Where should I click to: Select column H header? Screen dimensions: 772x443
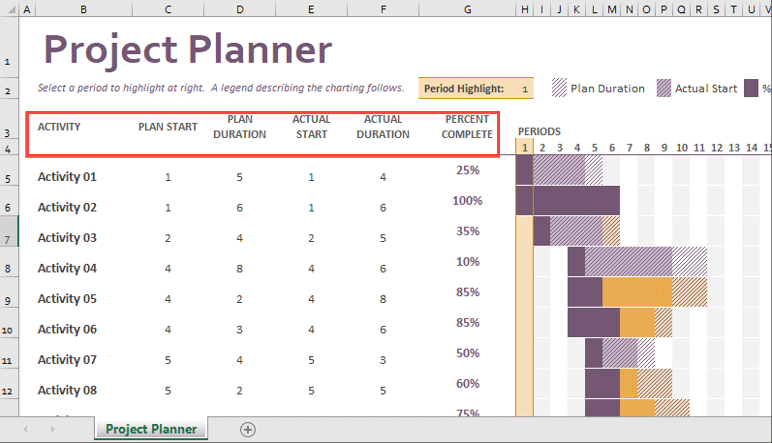[525, 9]
